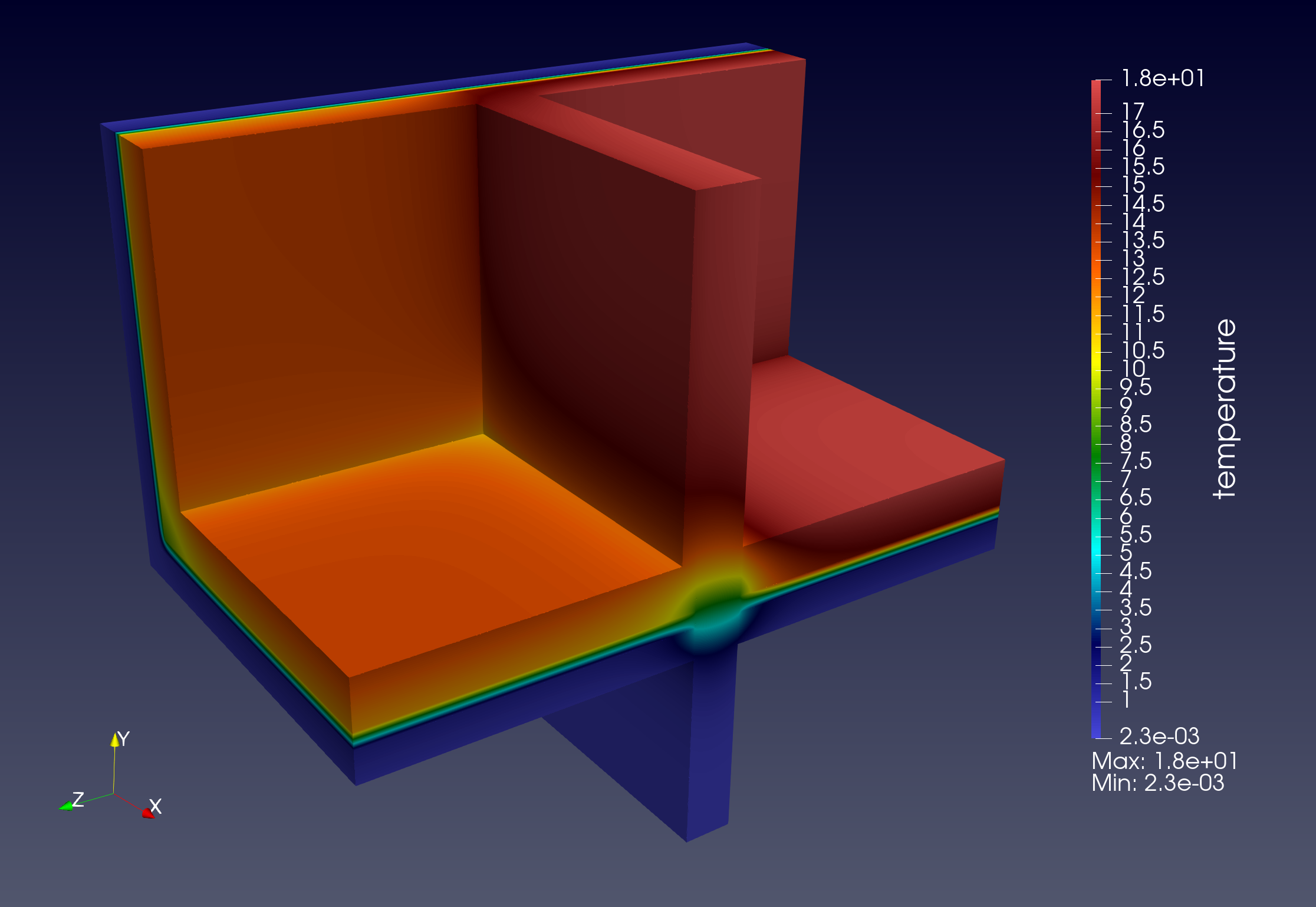Click the 'Max: 1.8e+01' annotation

tap(1164, 761)
